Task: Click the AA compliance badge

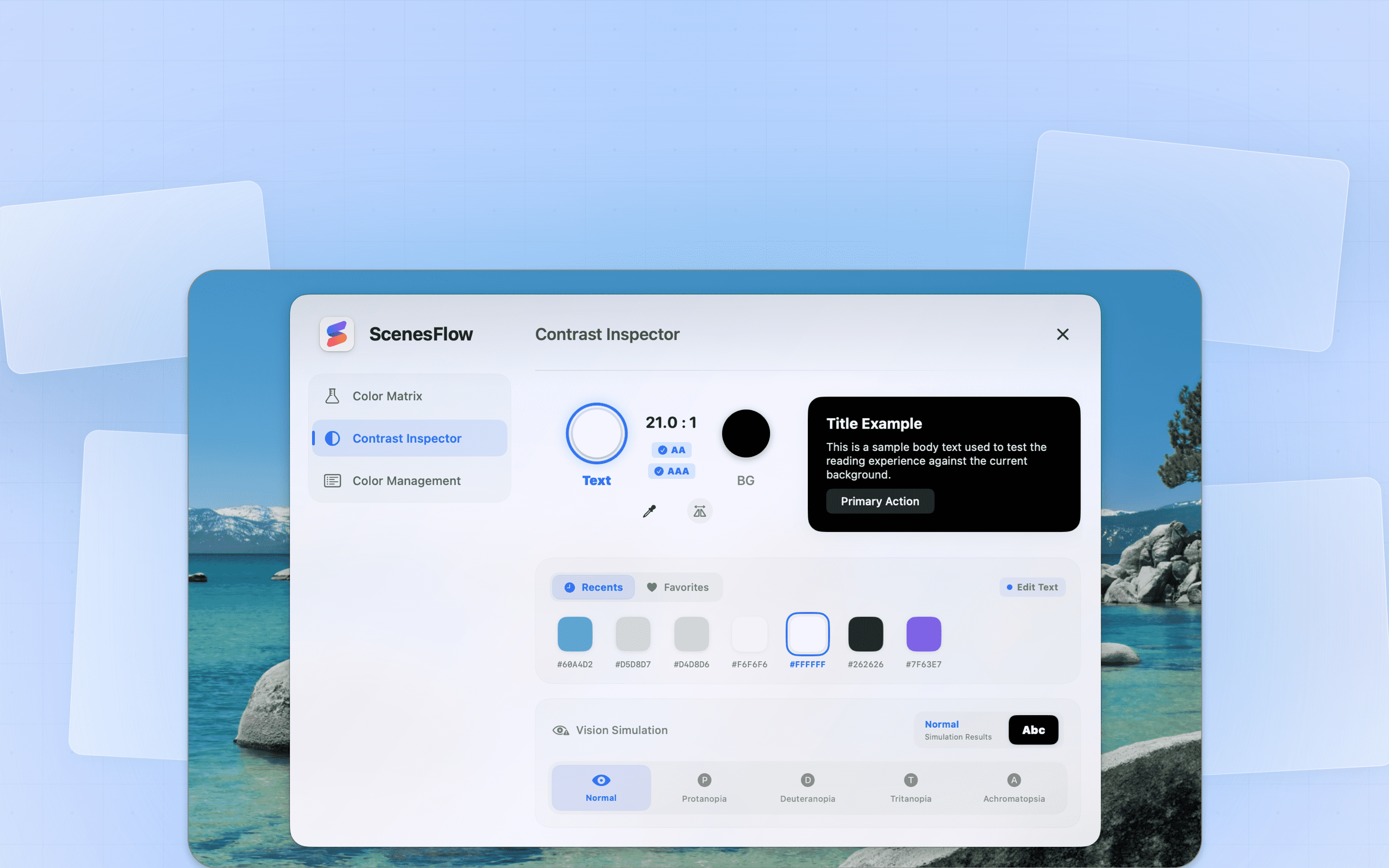Action: click(x=671, y=450)
